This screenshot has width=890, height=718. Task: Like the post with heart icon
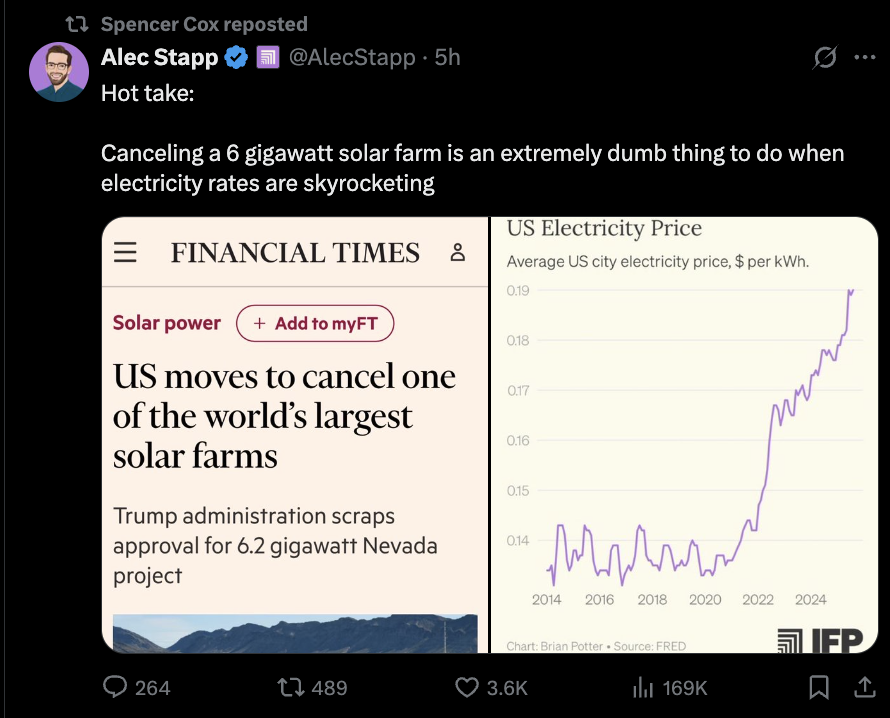tap(467, 688)
